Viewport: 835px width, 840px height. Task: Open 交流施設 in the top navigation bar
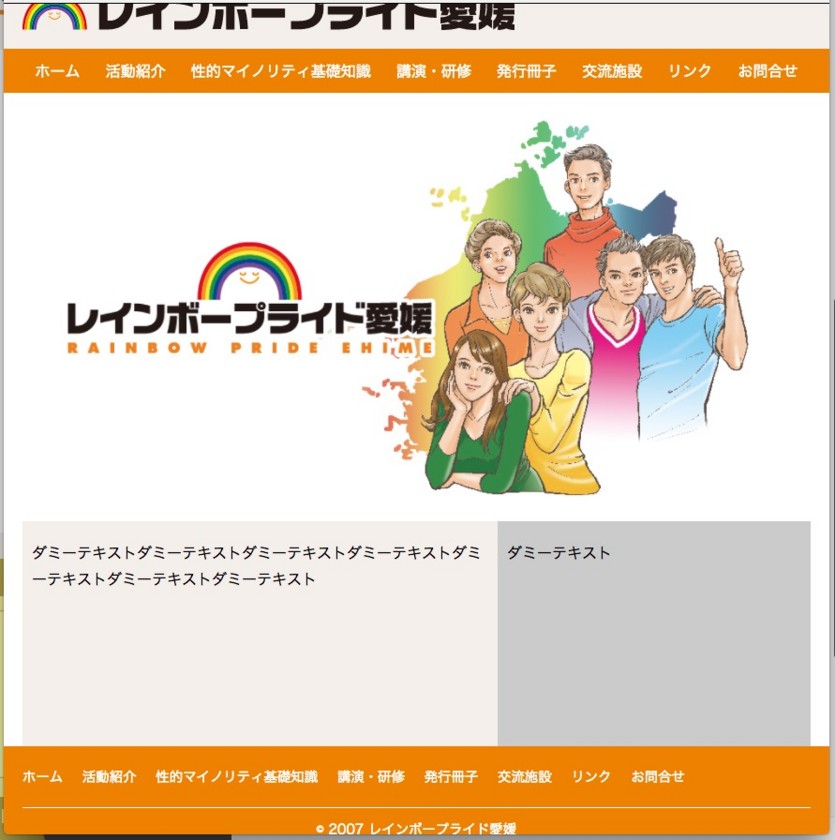[612, 71]
